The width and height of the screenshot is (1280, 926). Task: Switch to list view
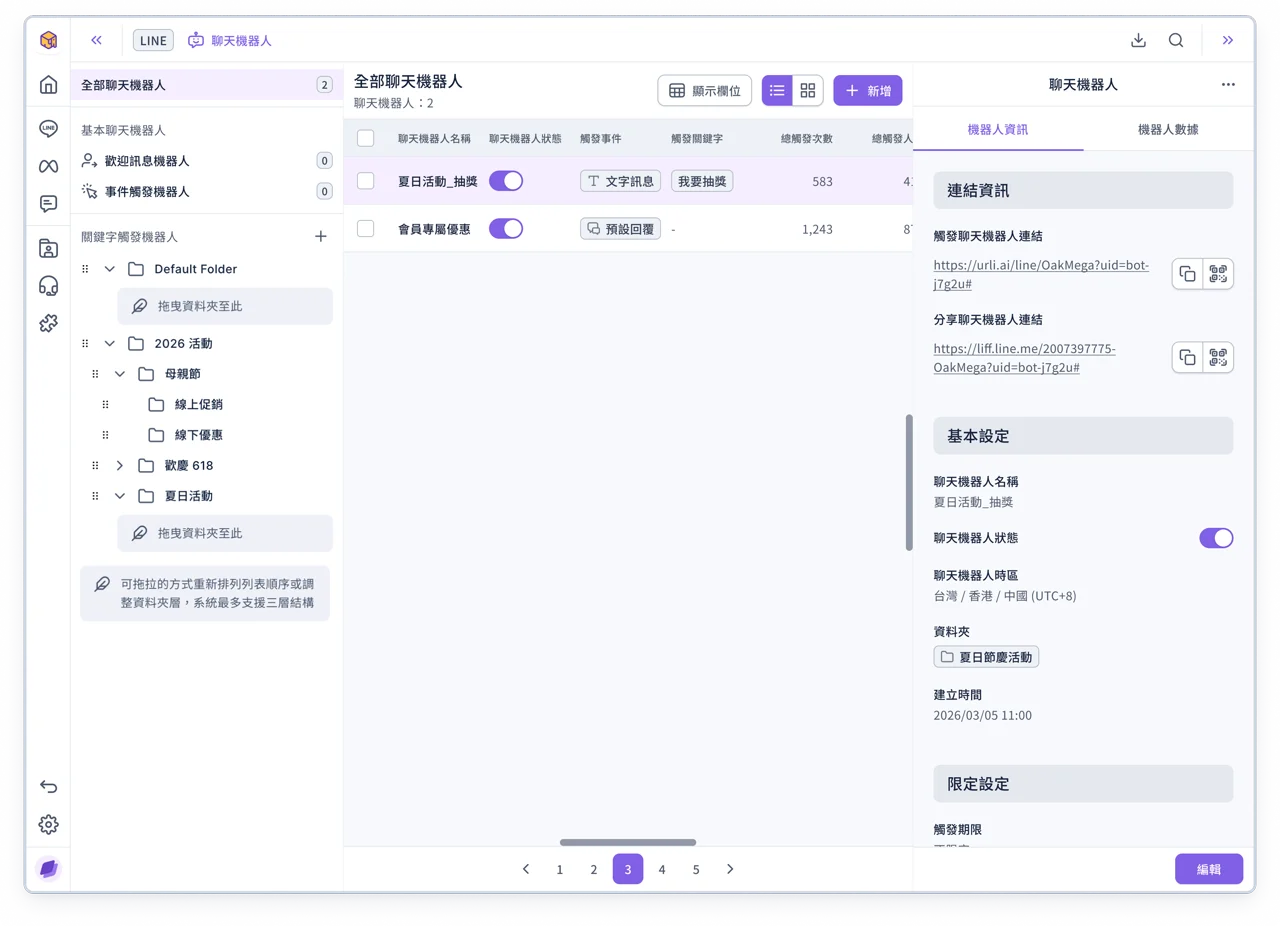(x=777, y=90)
